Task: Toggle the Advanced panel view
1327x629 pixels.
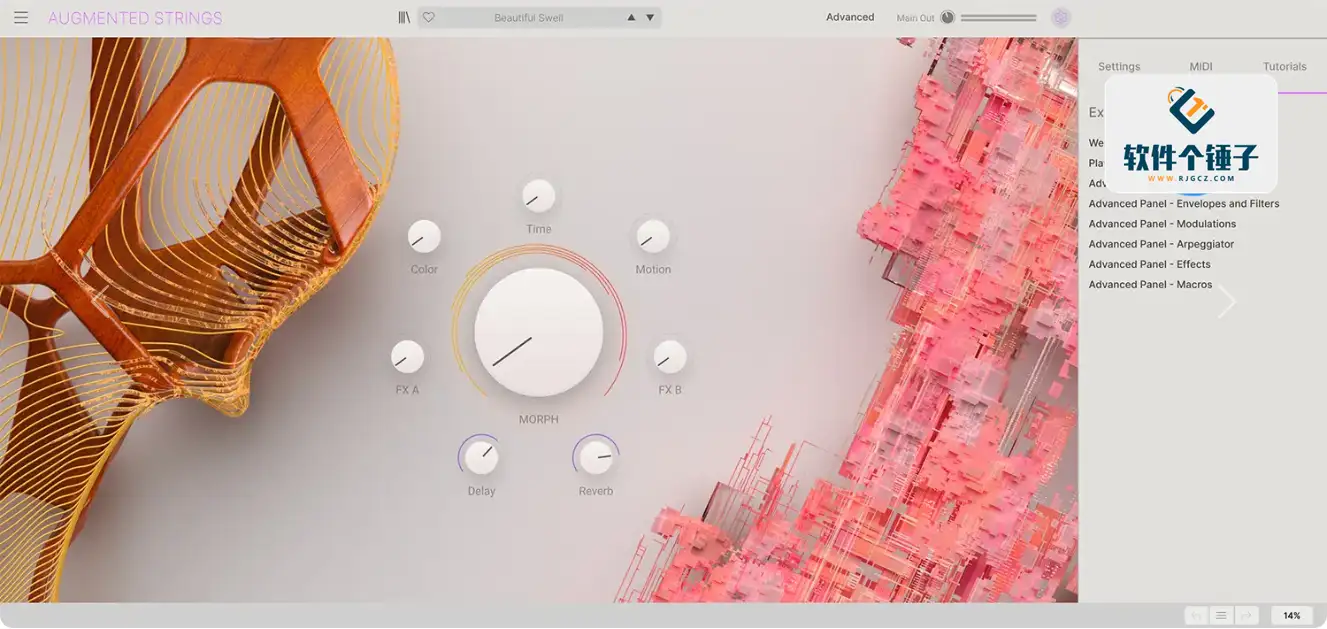Action: (x=850, y=18)
